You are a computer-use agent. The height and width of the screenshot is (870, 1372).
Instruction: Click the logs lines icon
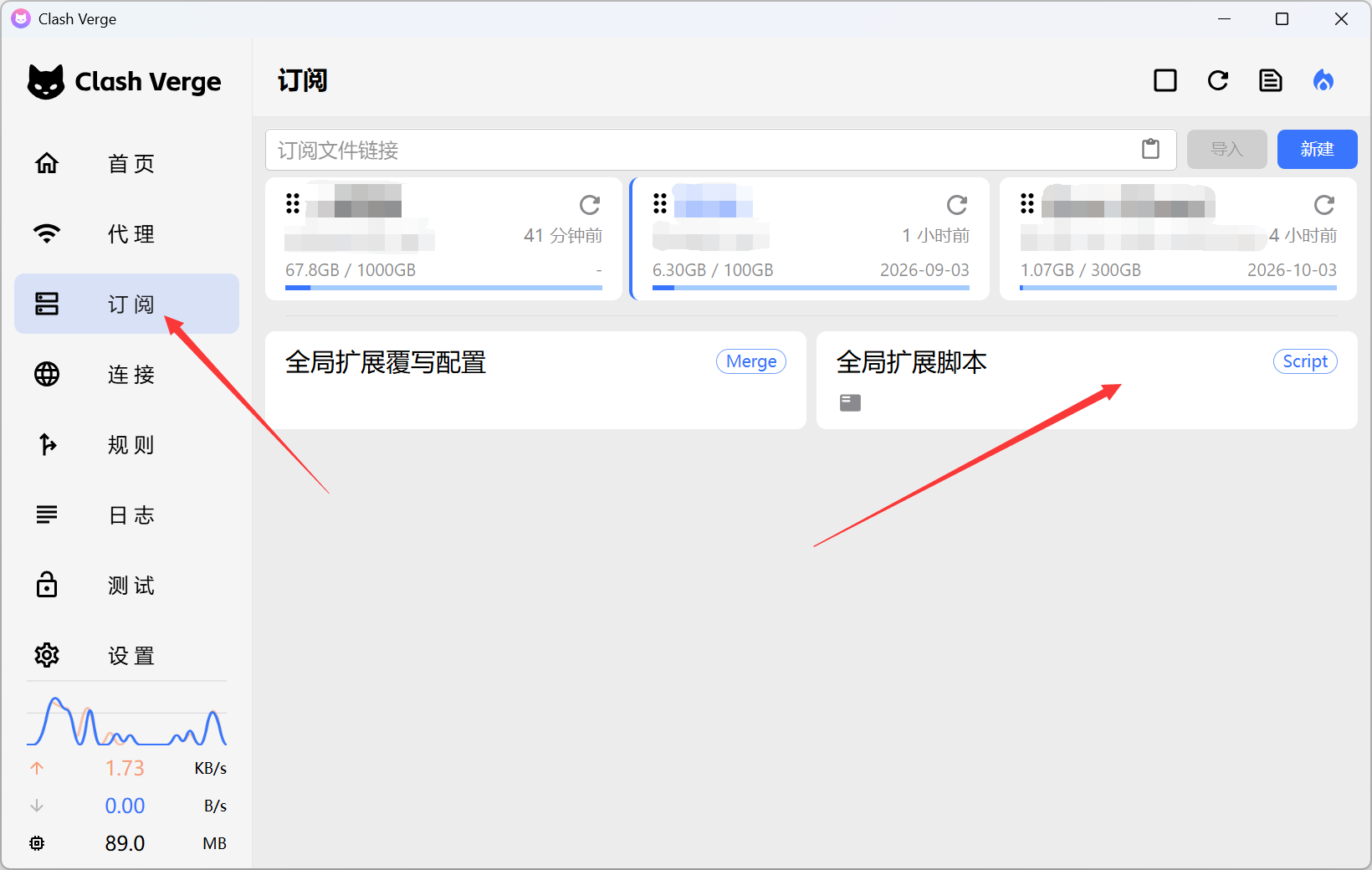click(x=47, y=514)
